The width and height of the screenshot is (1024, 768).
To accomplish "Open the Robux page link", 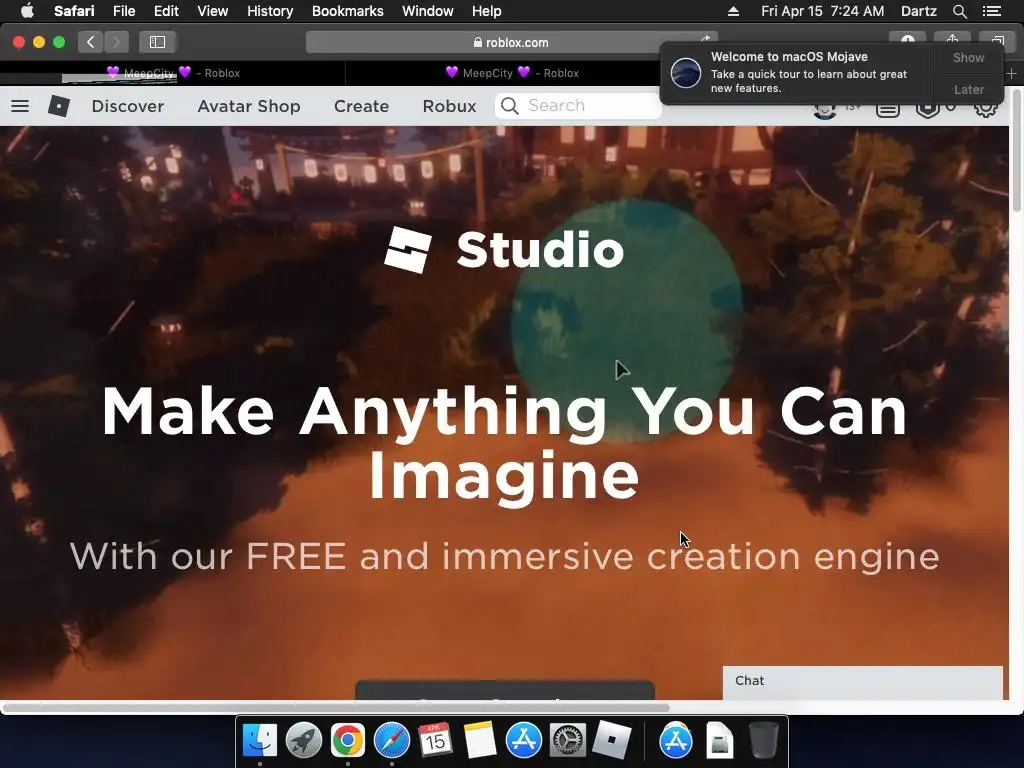I will tap(449, 106).
